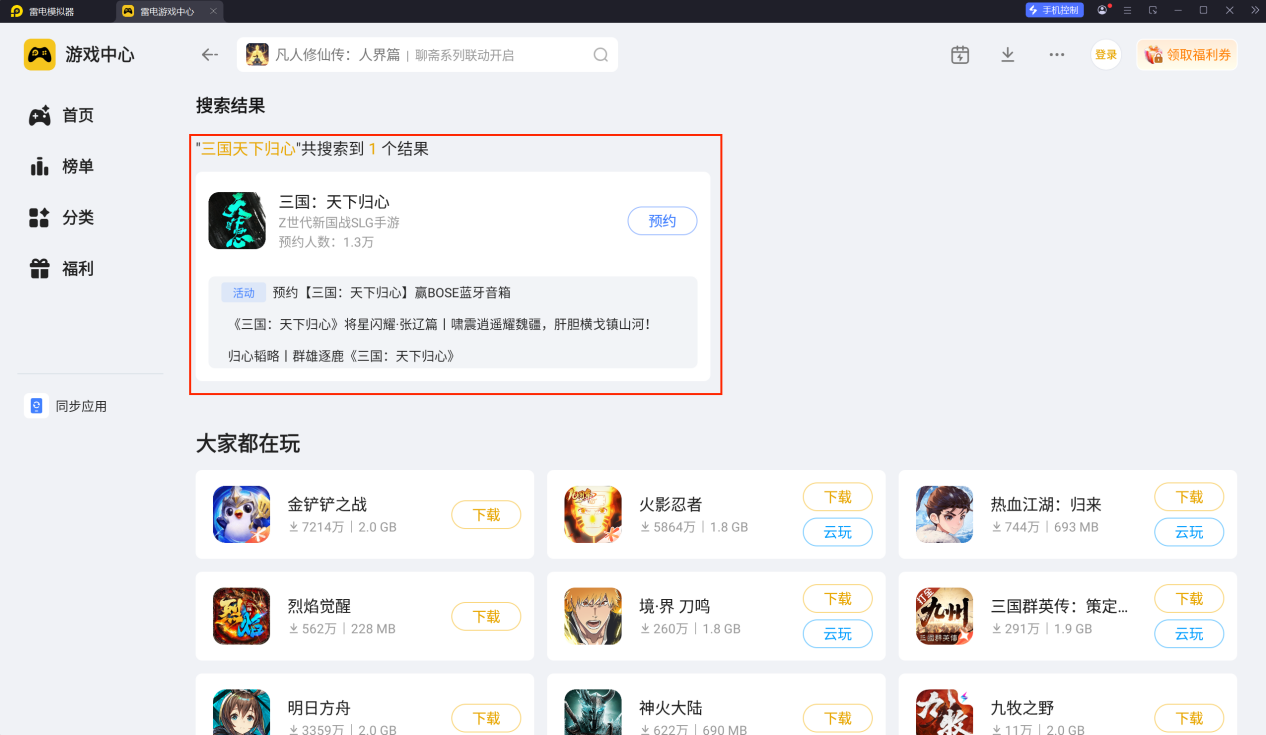Download 神火大陆
1266x735 pixels.
point(838,718)
